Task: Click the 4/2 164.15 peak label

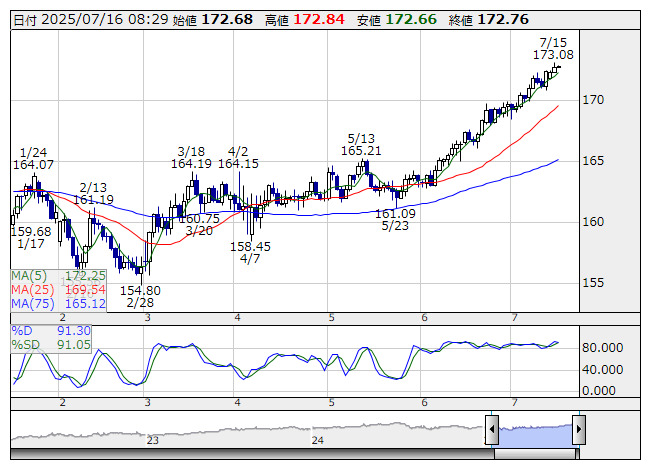Action: coord(238,157)
